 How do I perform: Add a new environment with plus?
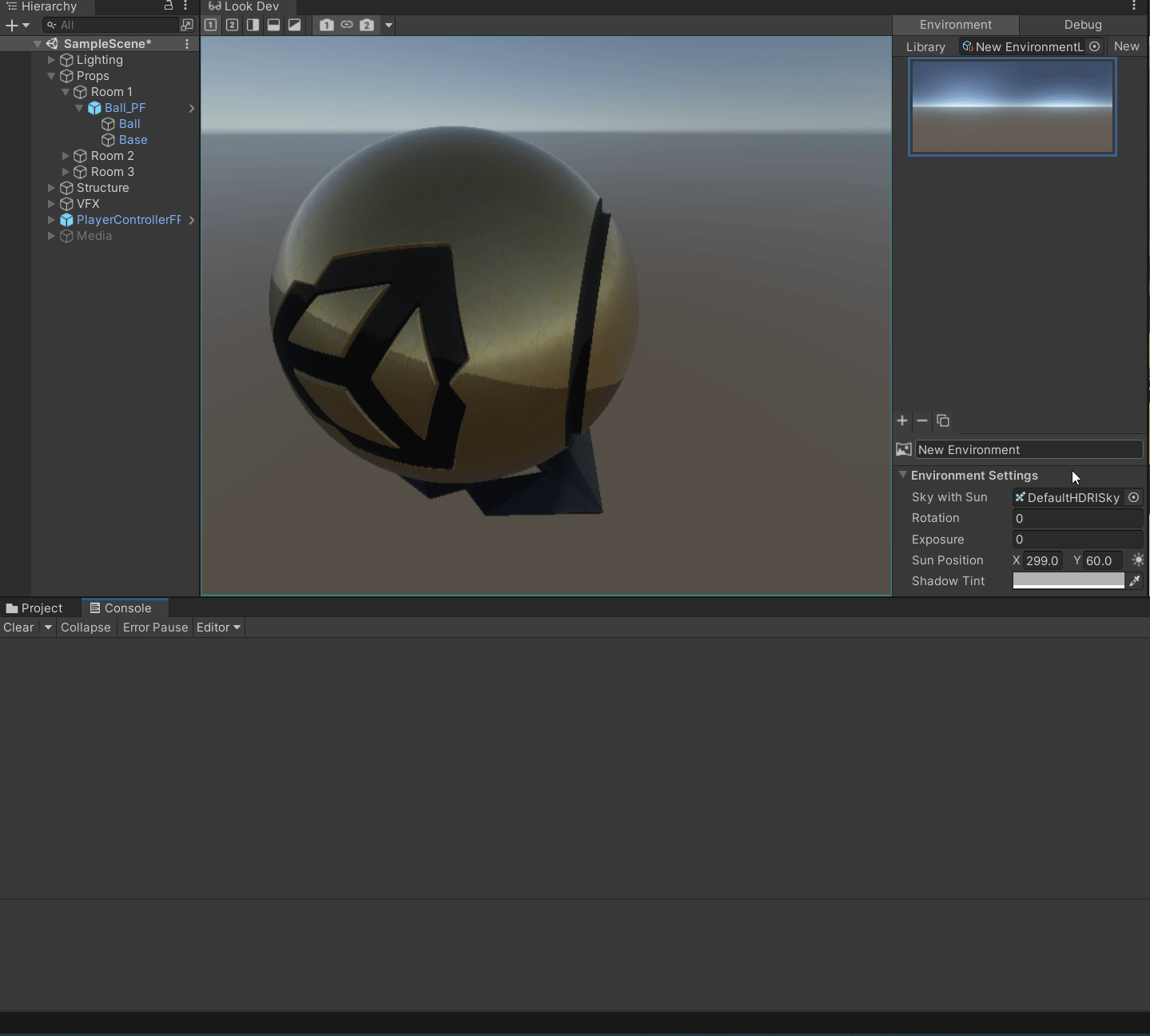[x=902, y=420]
